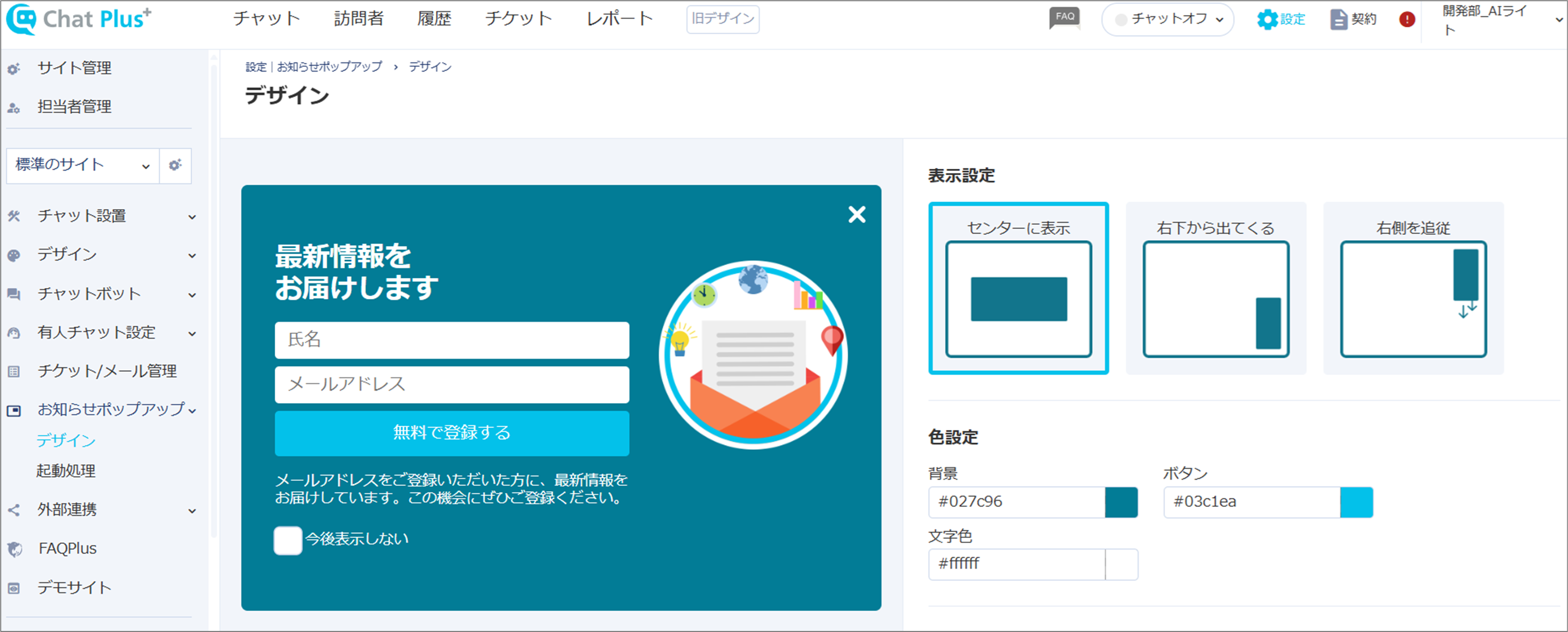Image resolution: width=1568 pixels, height=632 pixels.
Task: Open the レポート top tab
Action: pyautogui.click(x=619, y=19)
